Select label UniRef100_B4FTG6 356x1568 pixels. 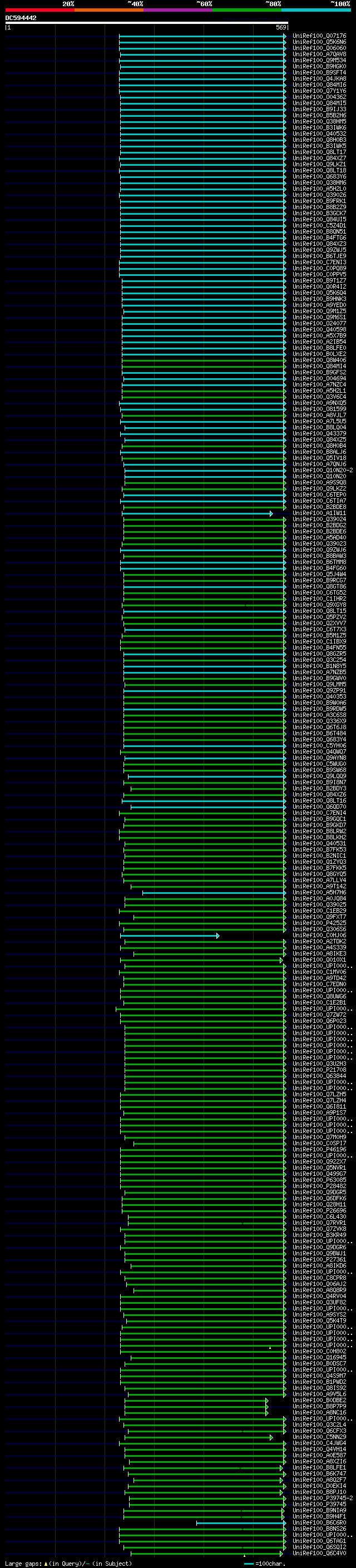(319, 238)
